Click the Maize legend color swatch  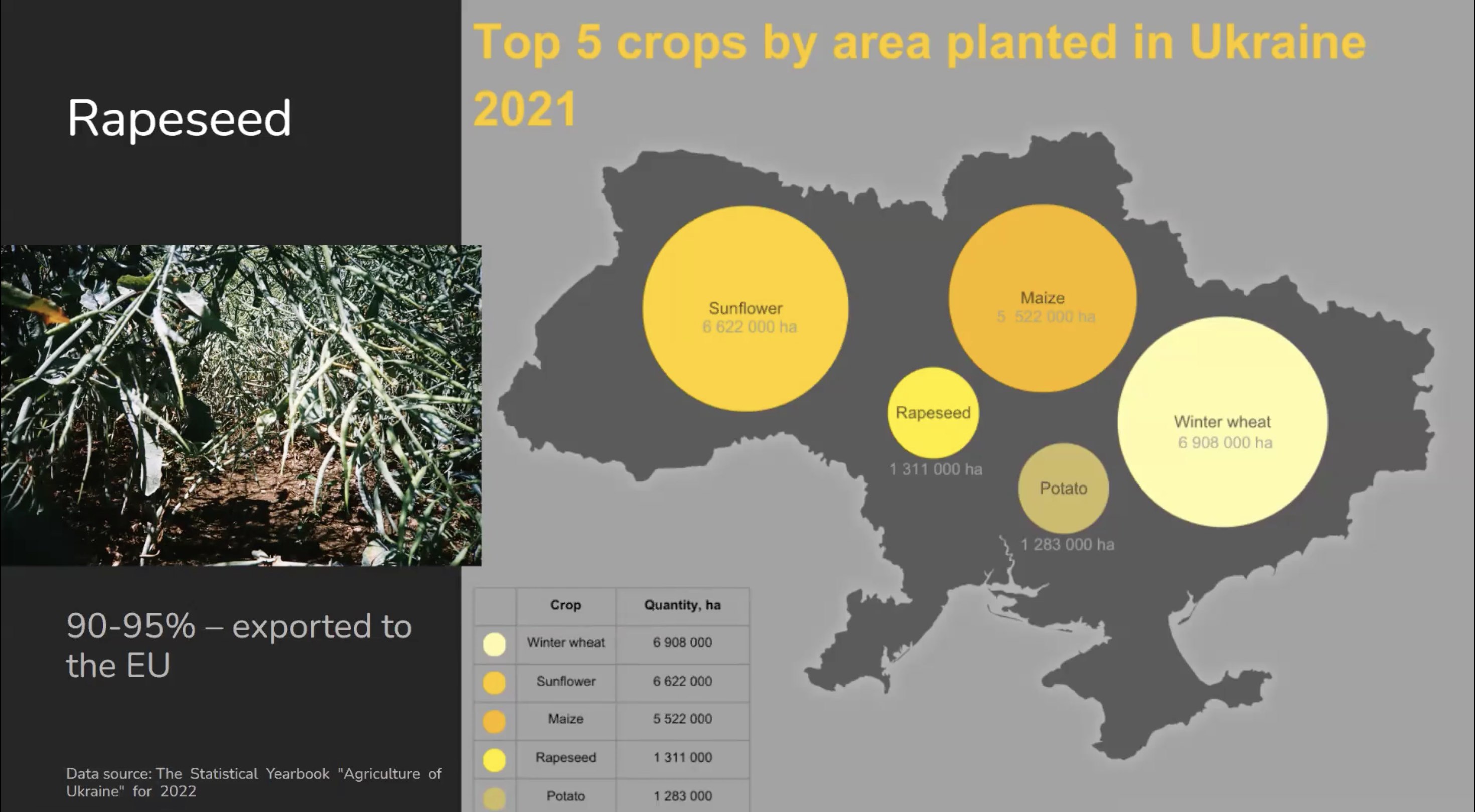coord(494,722)
